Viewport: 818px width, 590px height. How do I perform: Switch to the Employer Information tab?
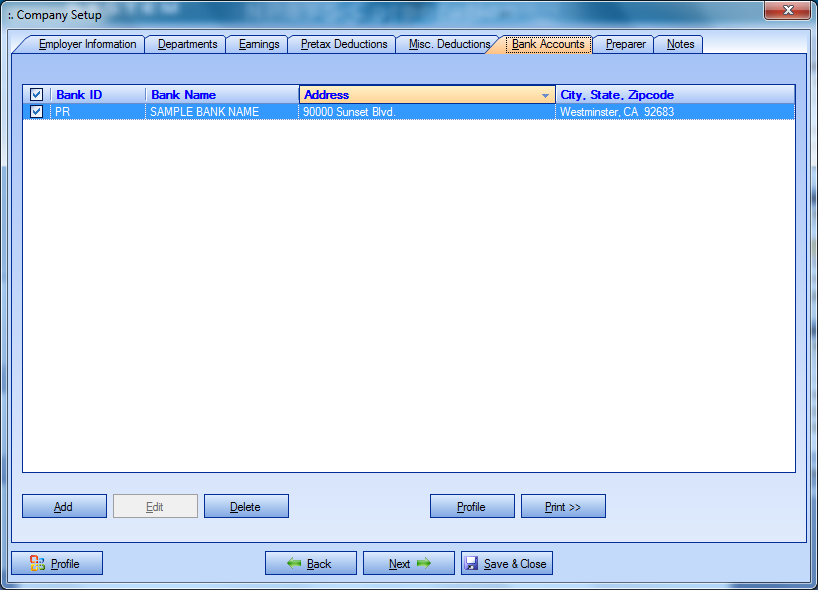point(87,44)
